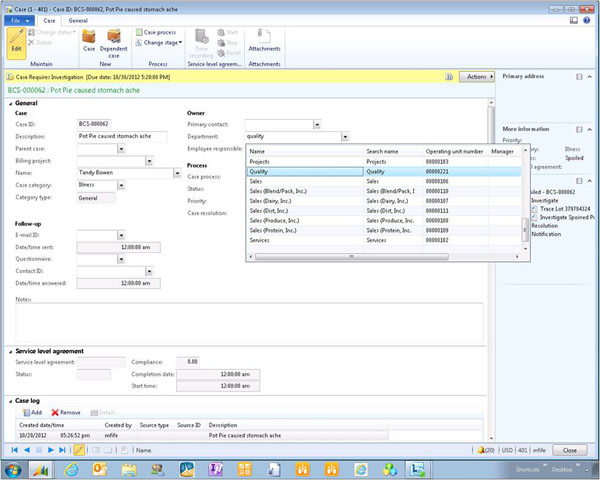Open Internet Explorer from taskbar
The width and height of the screenshot is (600, 480).
(73, 468)
